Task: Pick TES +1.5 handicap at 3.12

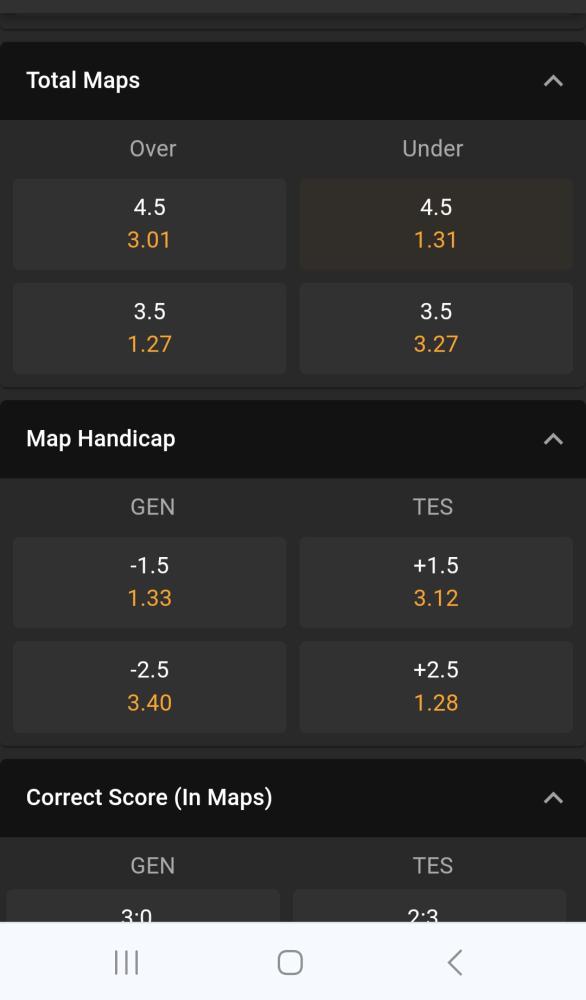Action: click(x=436, y=582)
